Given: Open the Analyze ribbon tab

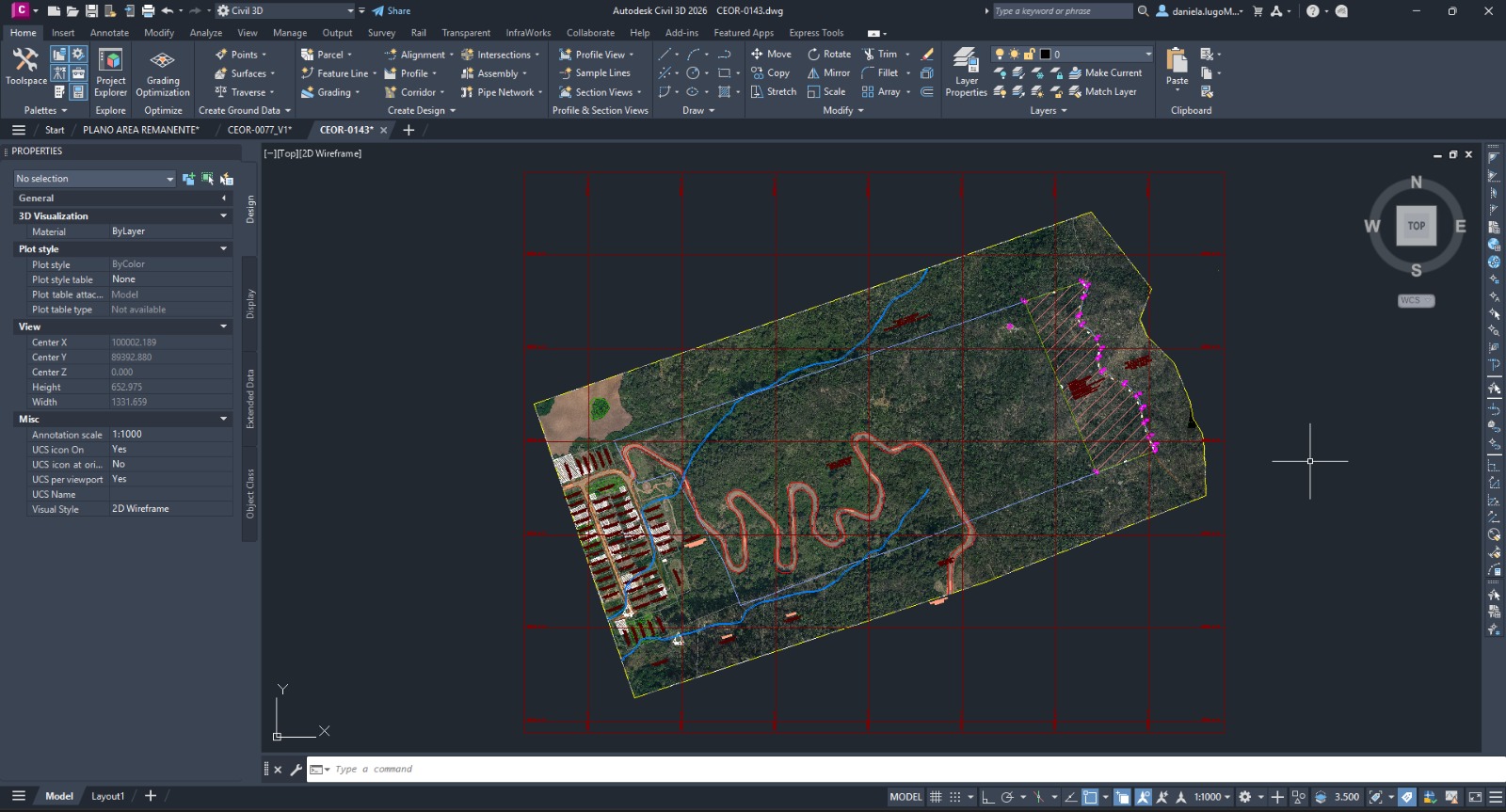Looking at the screenshot, I should tap(206, 33).
